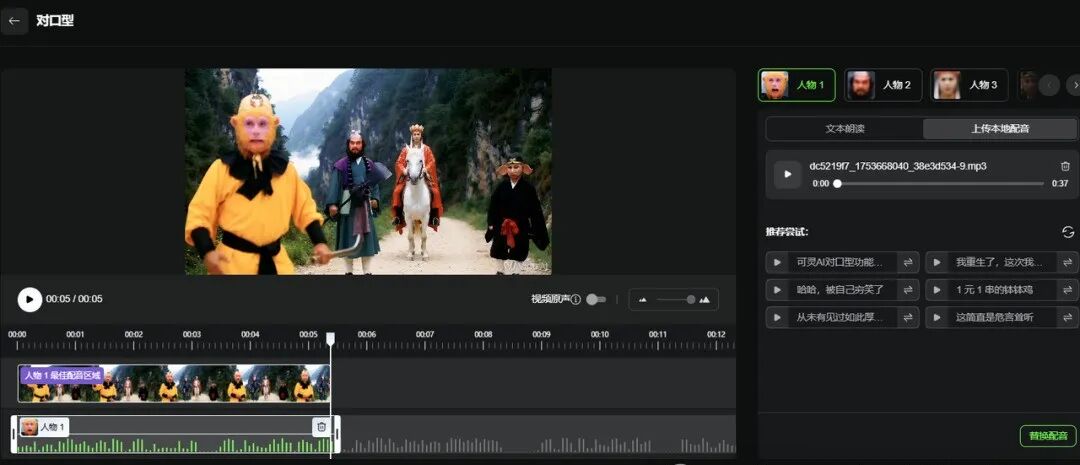
Task: Preview the 哈哈，被自己夯笑了 sample audio
Action: tap(778, 290)
